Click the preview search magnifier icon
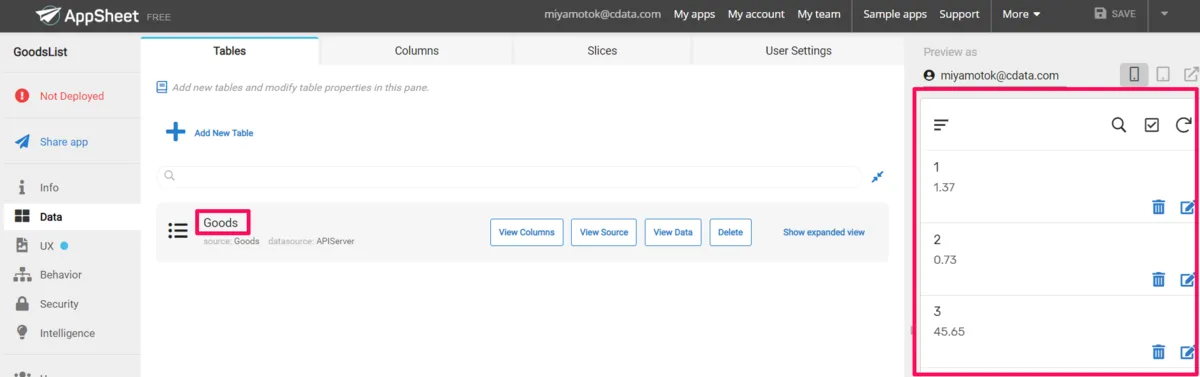1200x377 pixels. [1119, 125]
